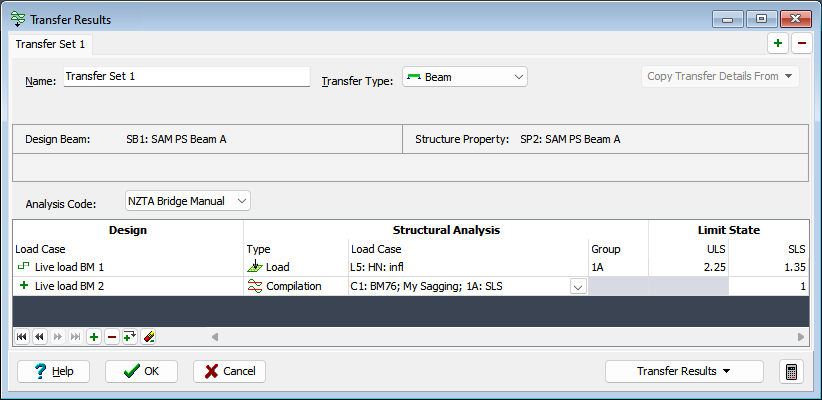Confirm with the OK button
Screen dimensions: 822x400
[x=142, y=371]
